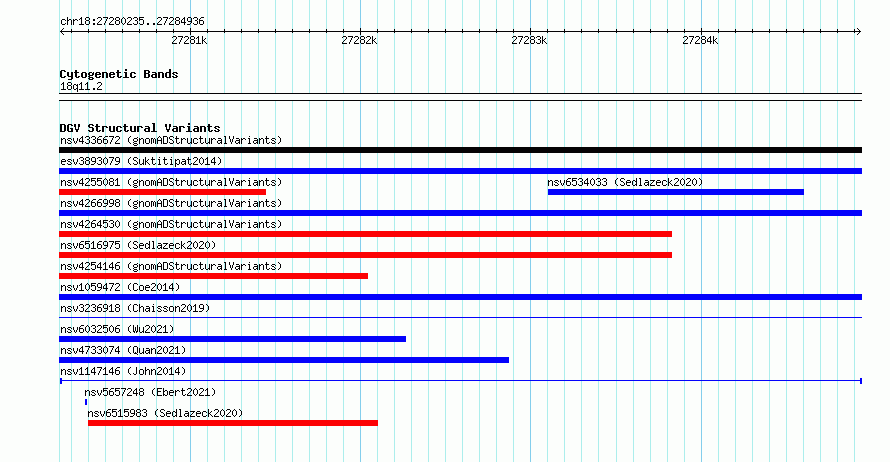Open nsv4266998 gnomAD variant label
Viewport: 890px width, 462px height.
171,203
